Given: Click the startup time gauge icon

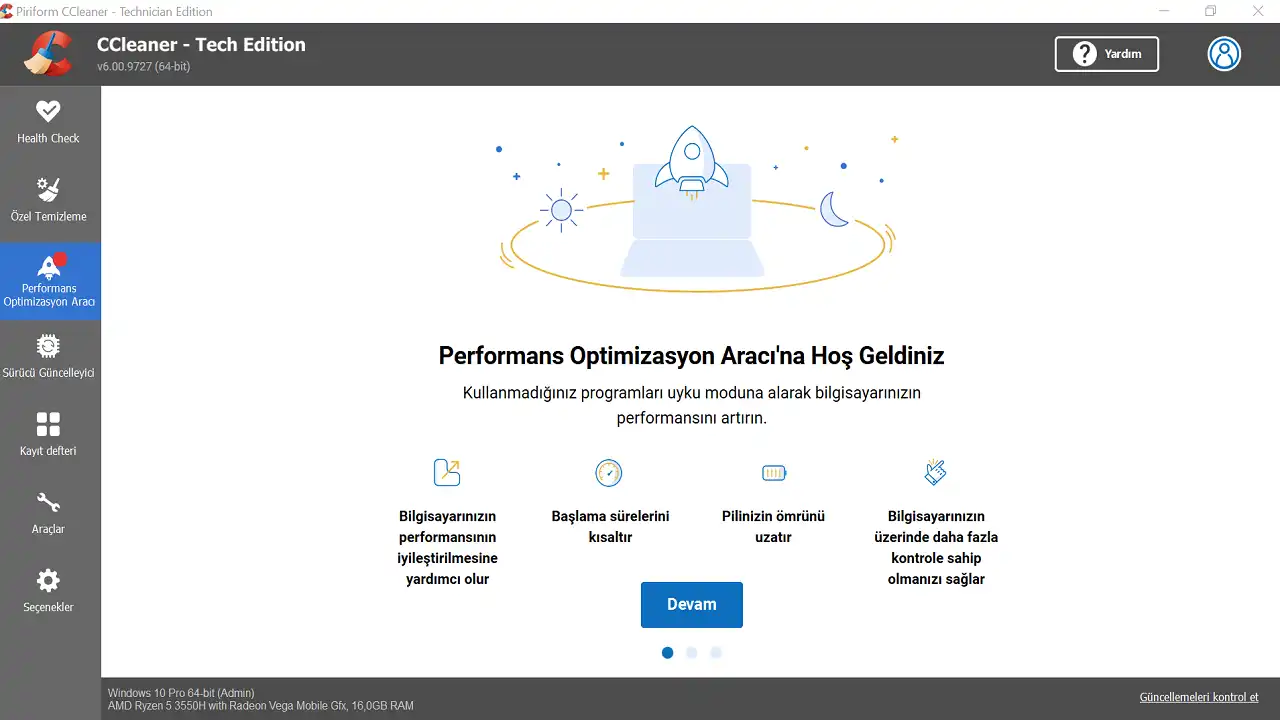Looking at the screenshot, I should (x=609, y=472).
